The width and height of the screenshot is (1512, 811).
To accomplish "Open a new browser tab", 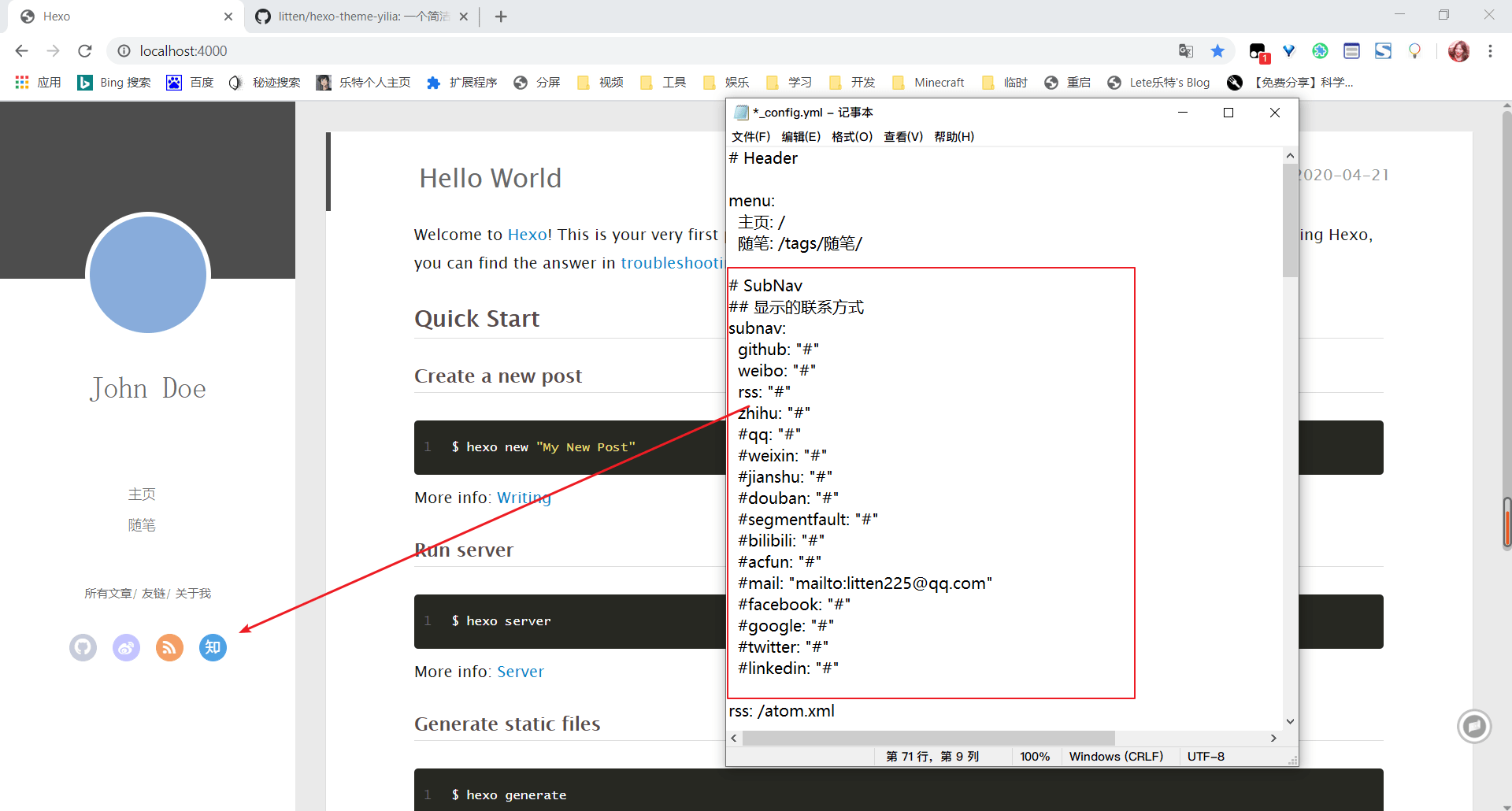I will pyautogui.click(x=501, y=17).
